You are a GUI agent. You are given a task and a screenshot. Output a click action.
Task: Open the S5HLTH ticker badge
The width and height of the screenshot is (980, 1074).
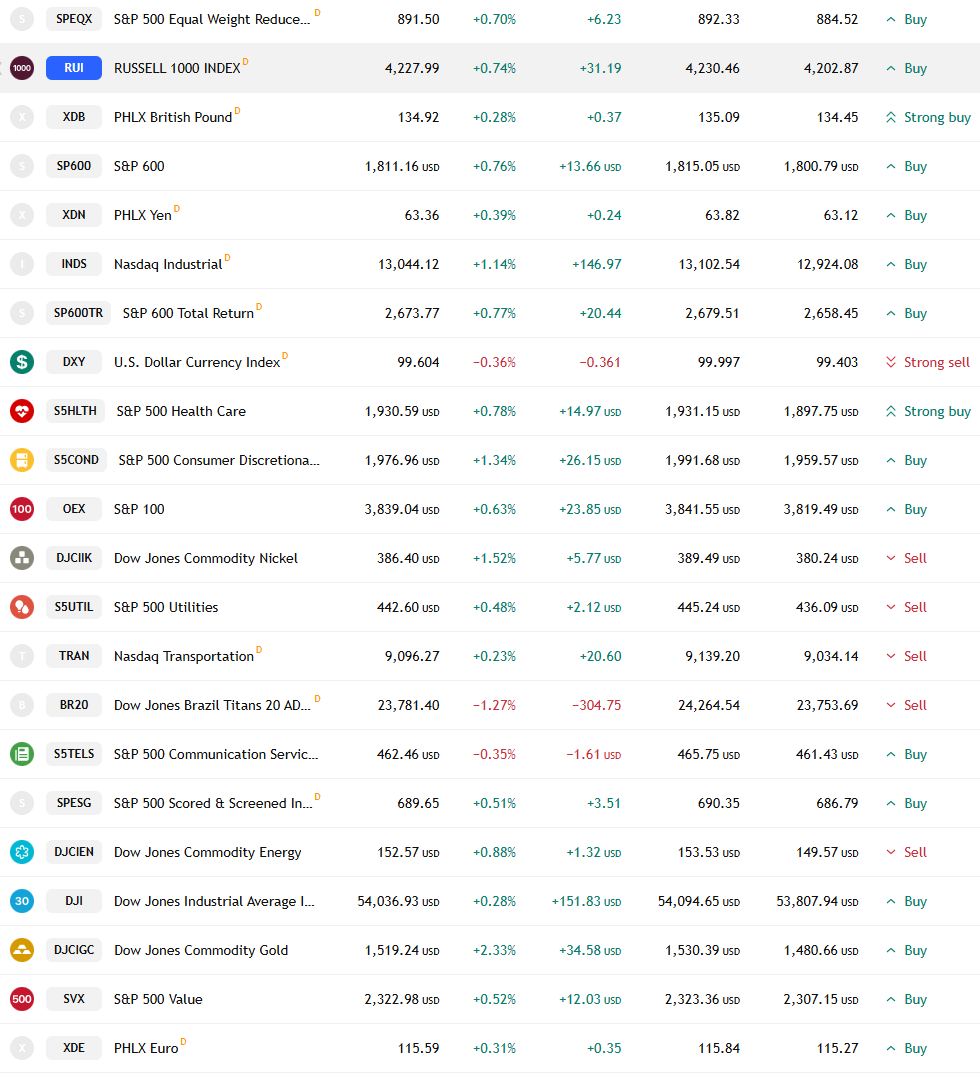(x=75, y=411)
